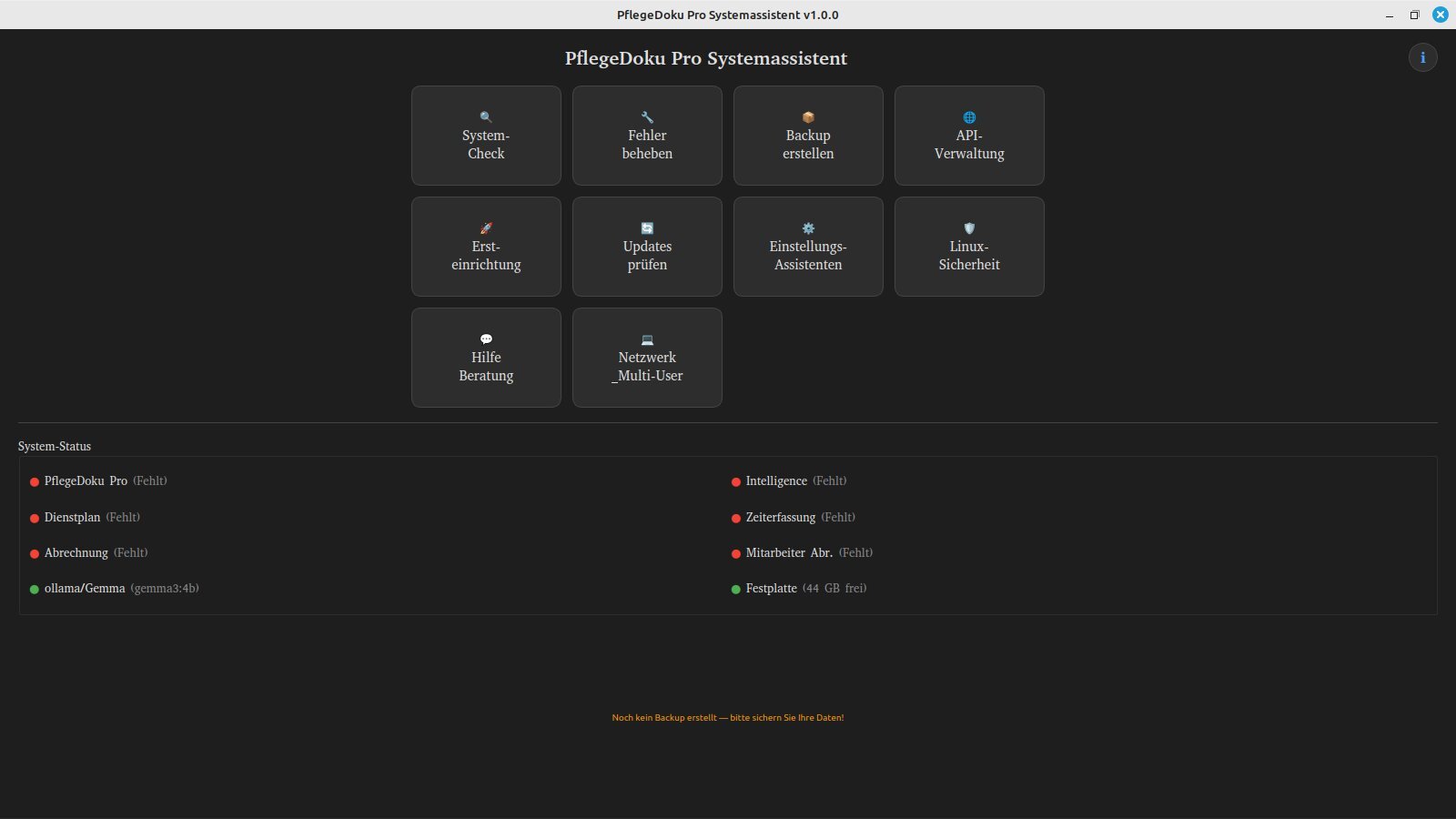Click the Abrechnung status entry
The image size is (1456, 819).
tap(89, 552)
